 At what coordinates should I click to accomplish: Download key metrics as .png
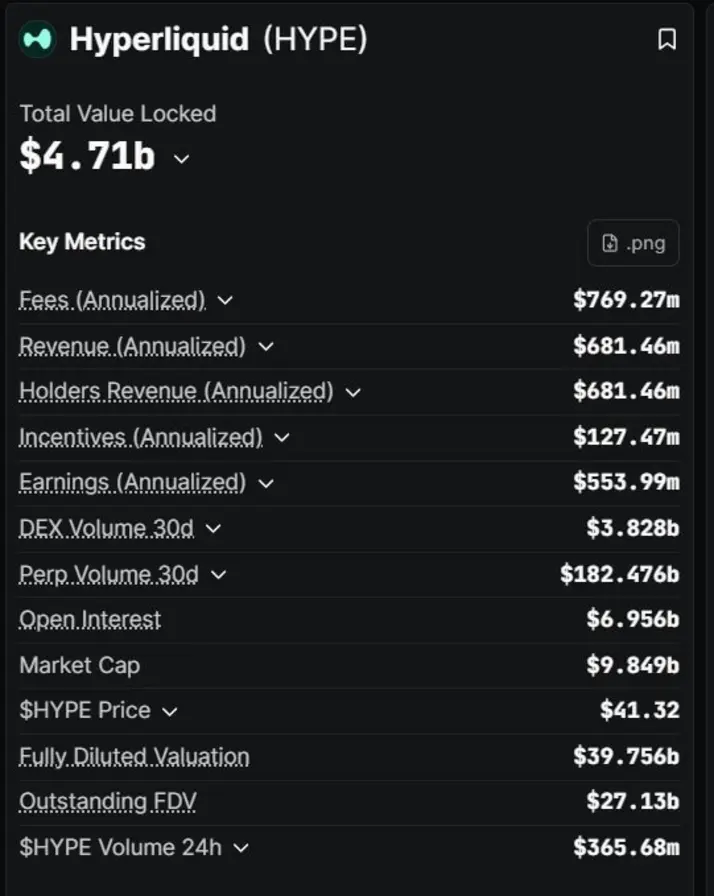[x=633, y=243]
